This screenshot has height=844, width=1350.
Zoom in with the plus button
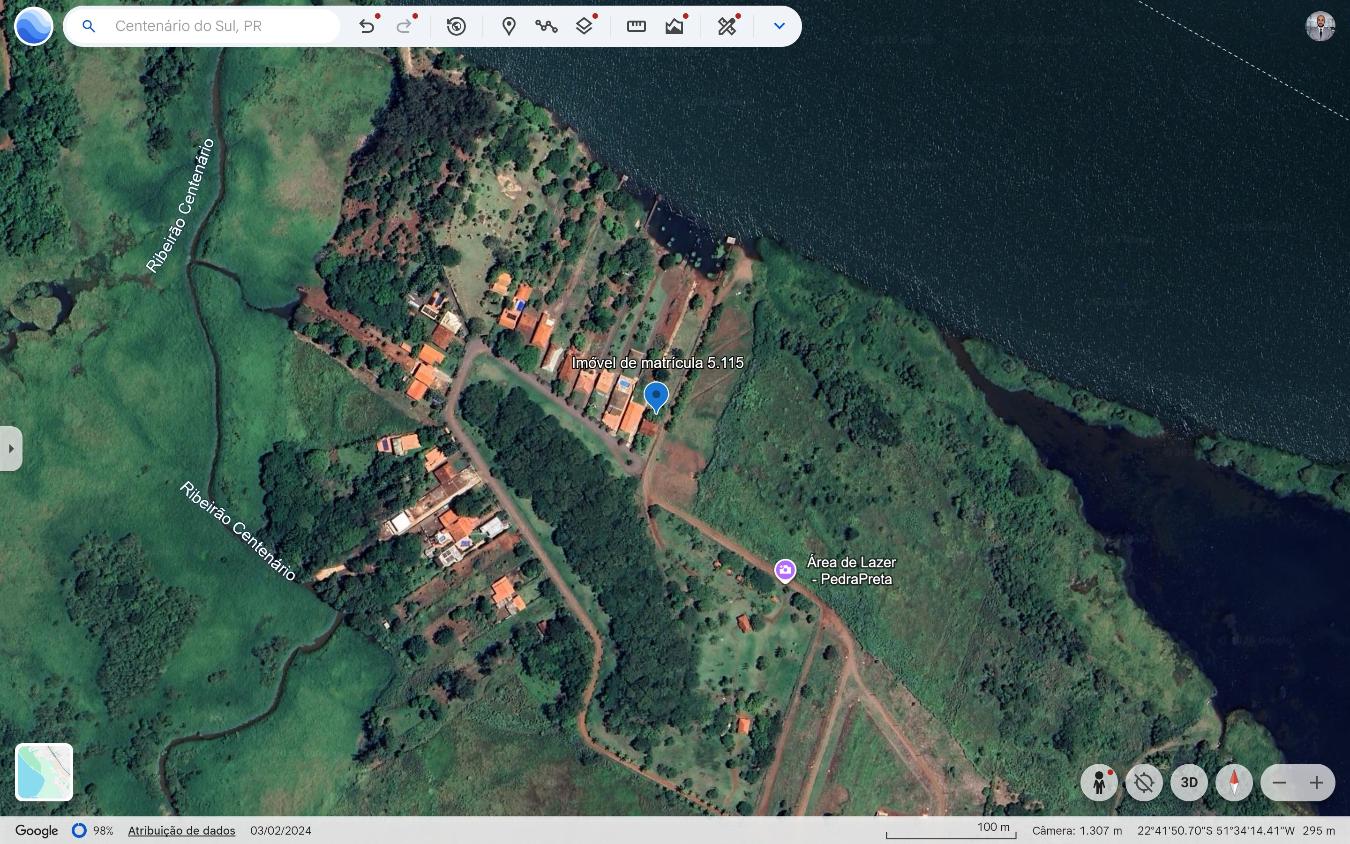tap(1316, 782)
